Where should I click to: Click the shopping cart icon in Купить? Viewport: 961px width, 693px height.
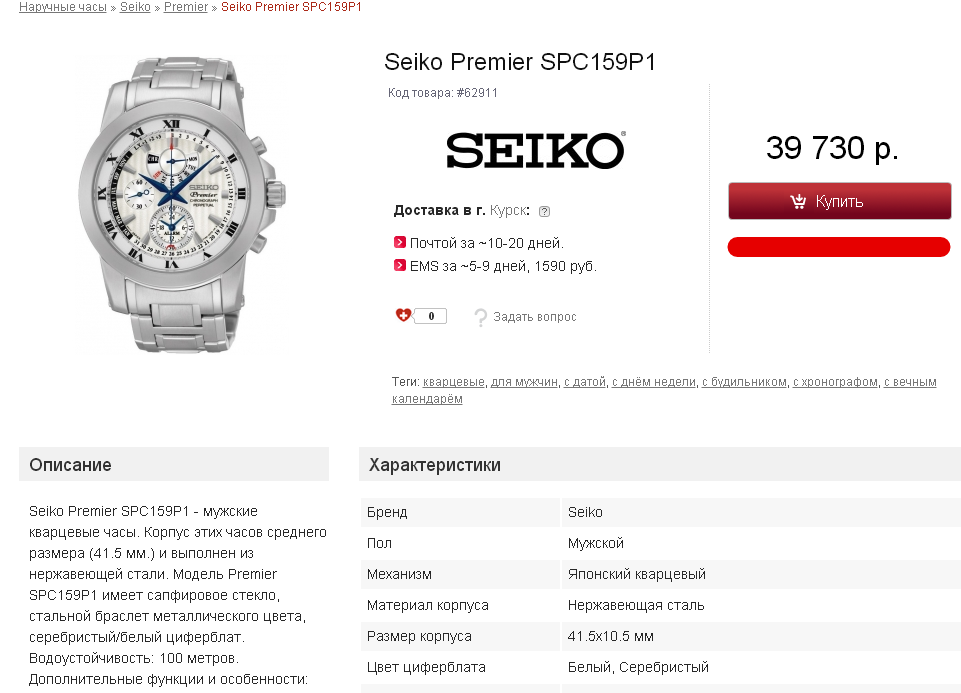click(798, 202)
